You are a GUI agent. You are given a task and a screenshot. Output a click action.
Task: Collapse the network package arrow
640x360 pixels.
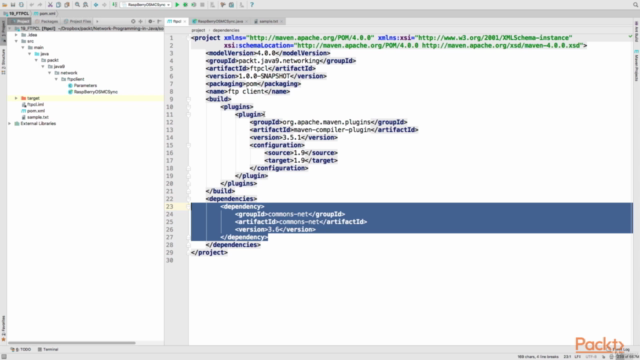pyautogui.click(x=49, y=73)
